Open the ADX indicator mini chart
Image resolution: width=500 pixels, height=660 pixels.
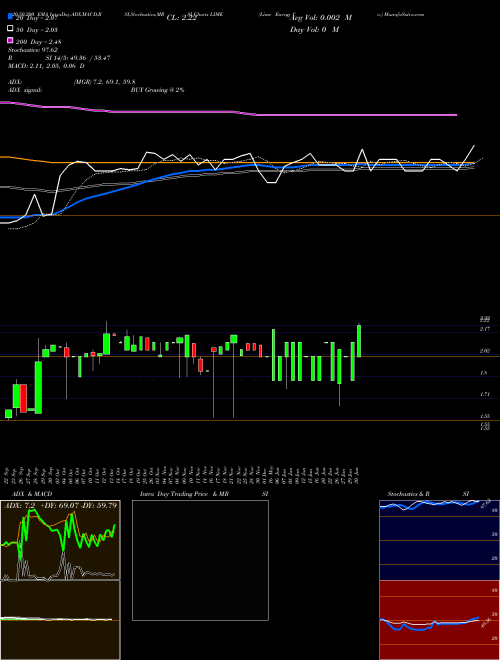pos(60,540)
